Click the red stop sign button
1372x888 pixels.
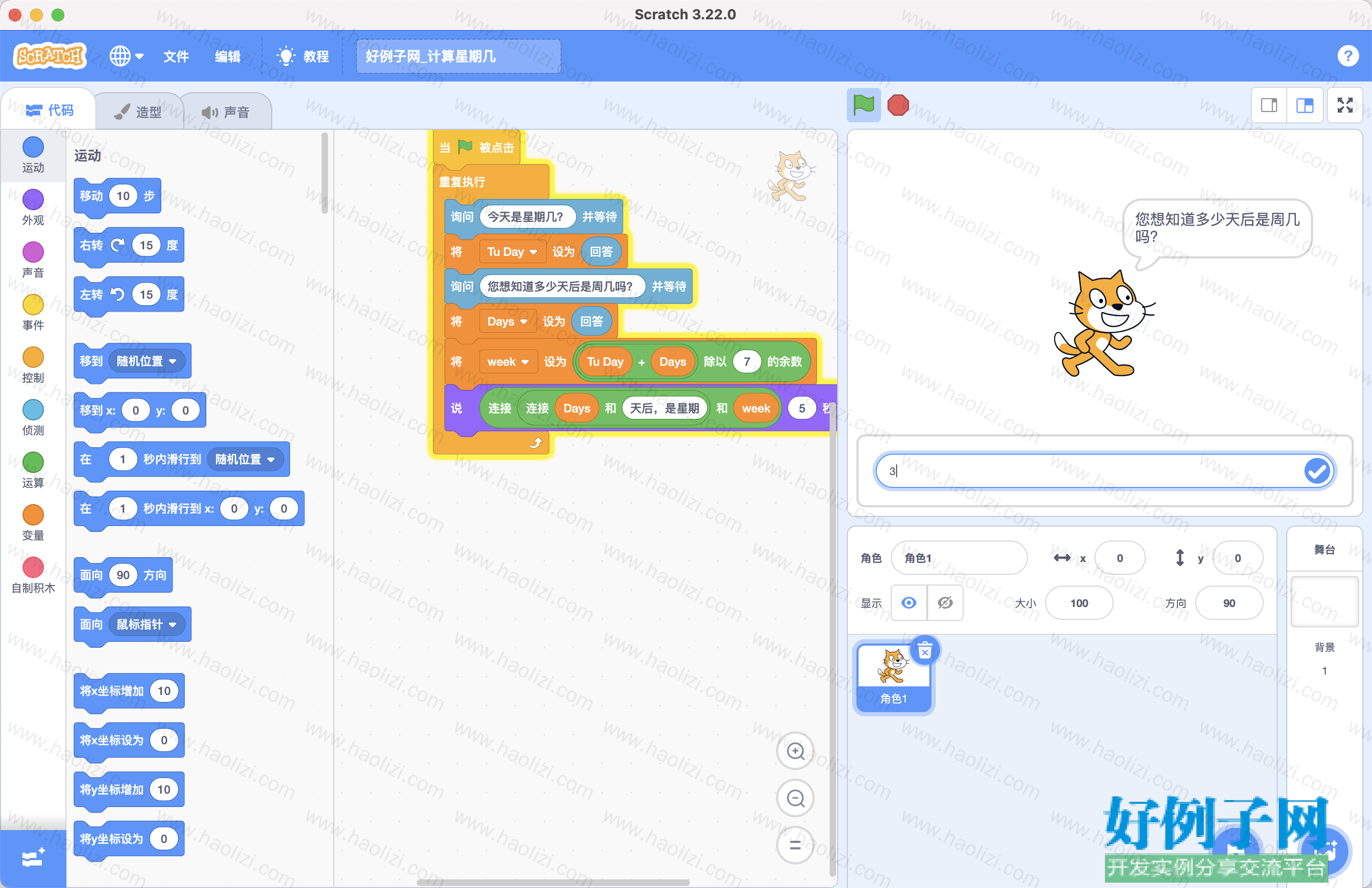tap(898, 106)
